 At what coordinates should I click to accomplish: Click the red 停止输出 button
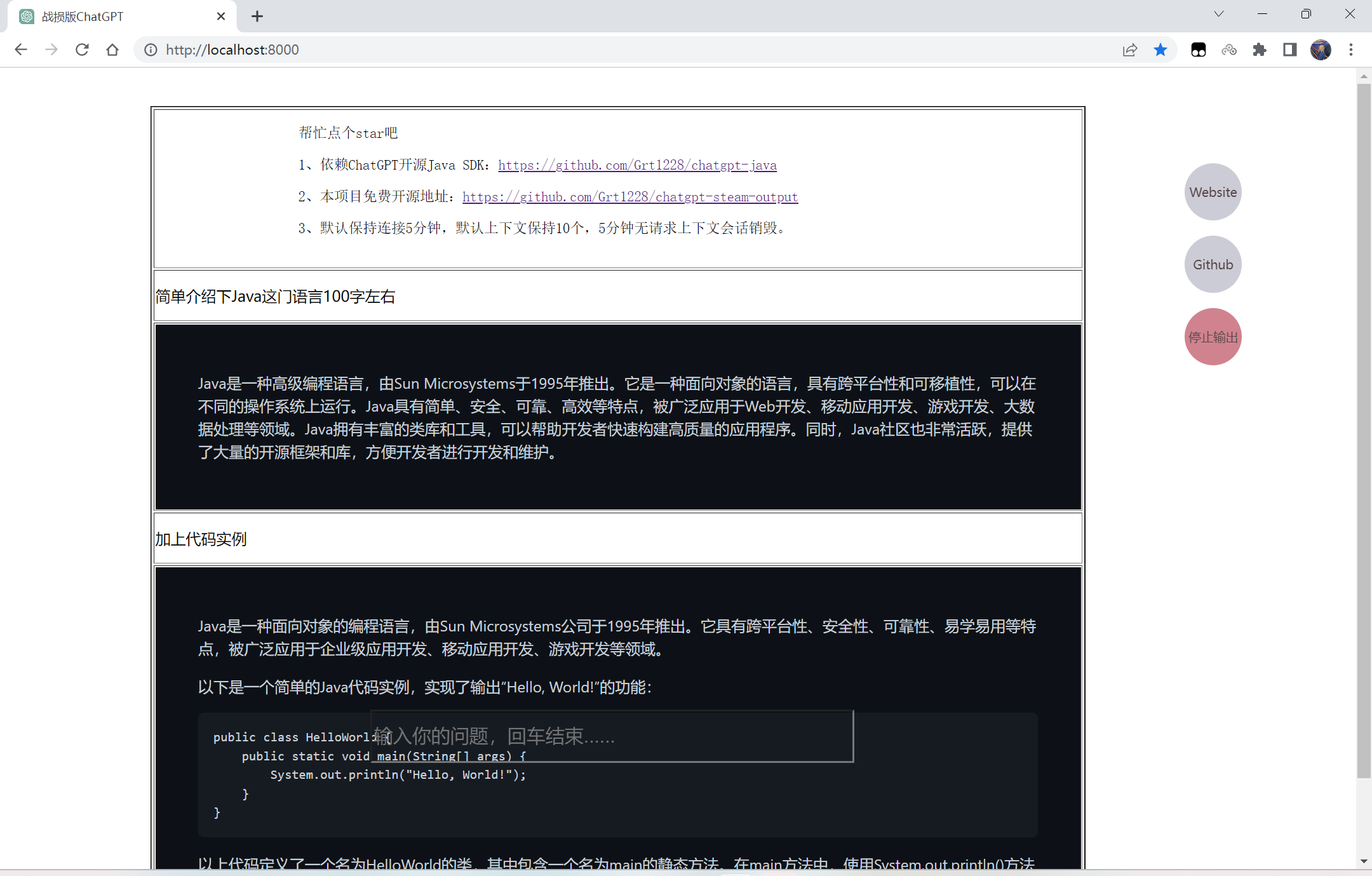1213,337
